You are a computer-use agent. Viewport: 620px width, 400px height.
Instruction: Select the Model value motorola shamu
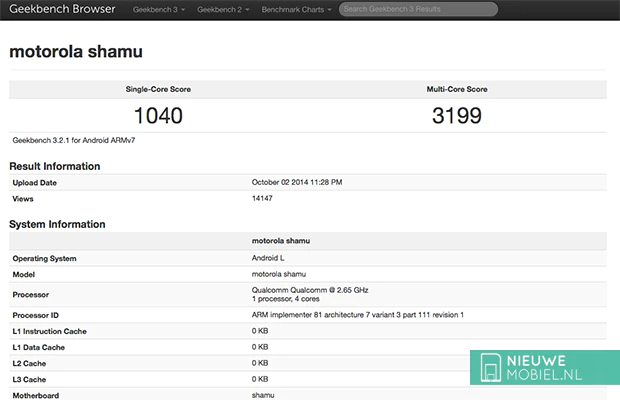[x=279, y=274]
